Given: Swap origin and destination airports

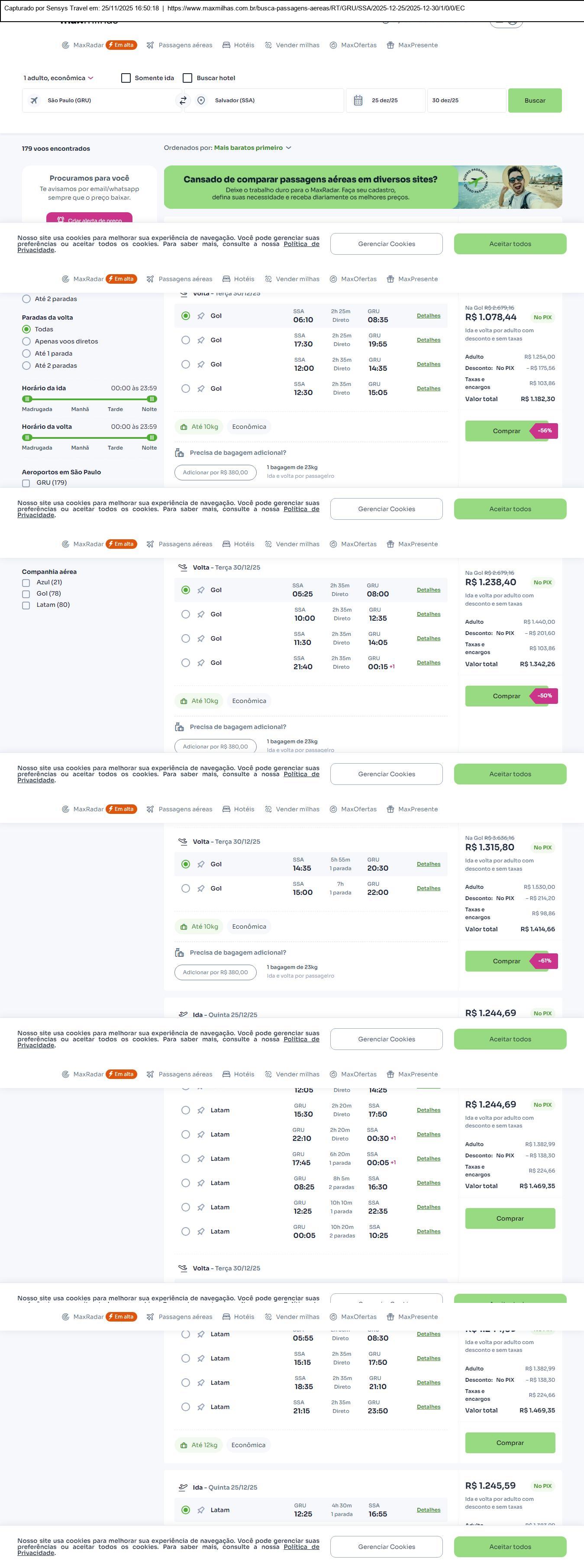Looking at the screenshot, I should [183, 100].
